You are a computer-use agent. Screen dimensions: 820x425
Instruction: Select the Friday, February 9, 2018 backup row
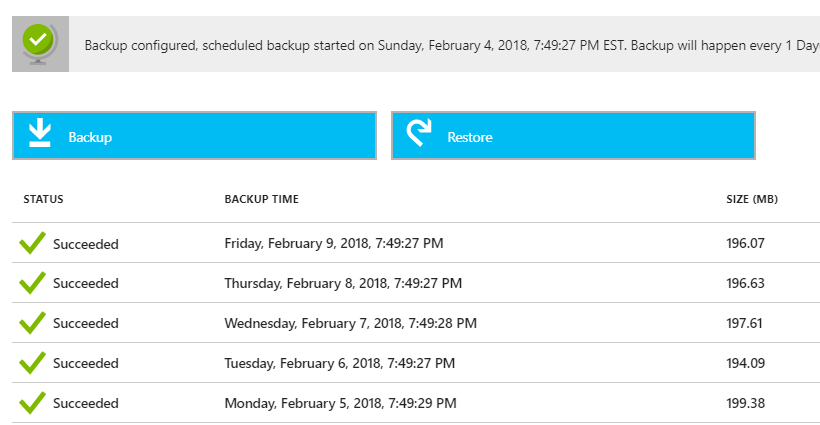[416, 243]
